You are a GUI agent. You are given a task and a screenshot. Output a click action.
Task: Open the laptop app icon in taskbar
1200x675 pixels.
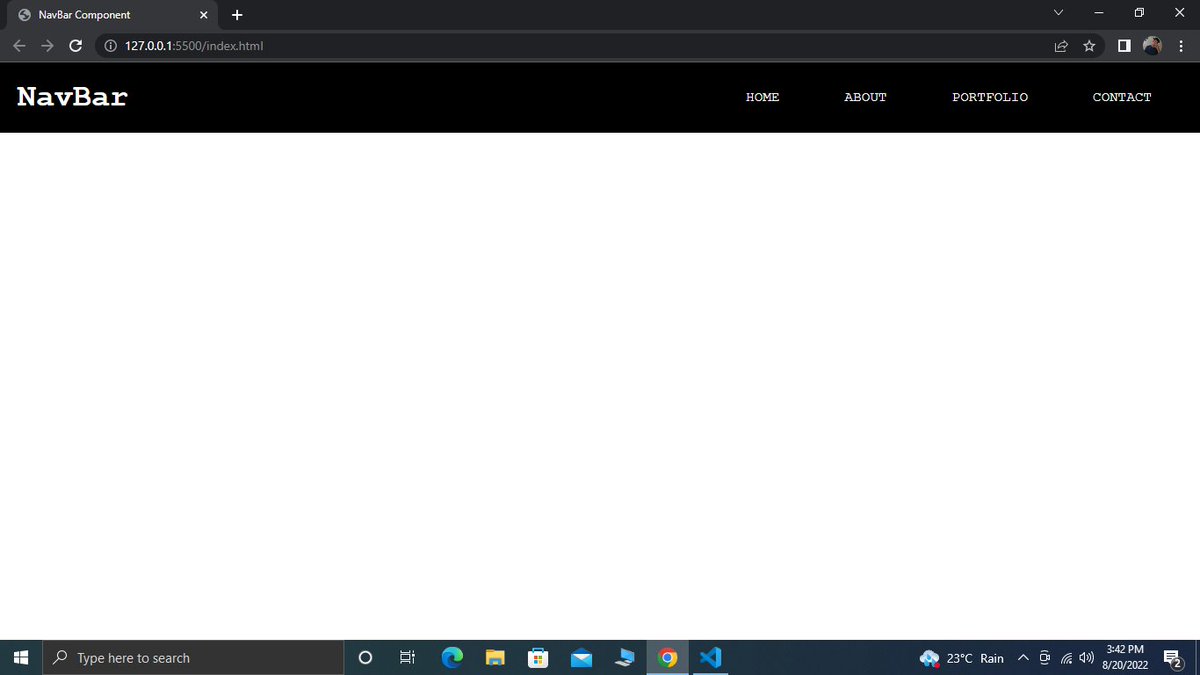tap(624, 658)
